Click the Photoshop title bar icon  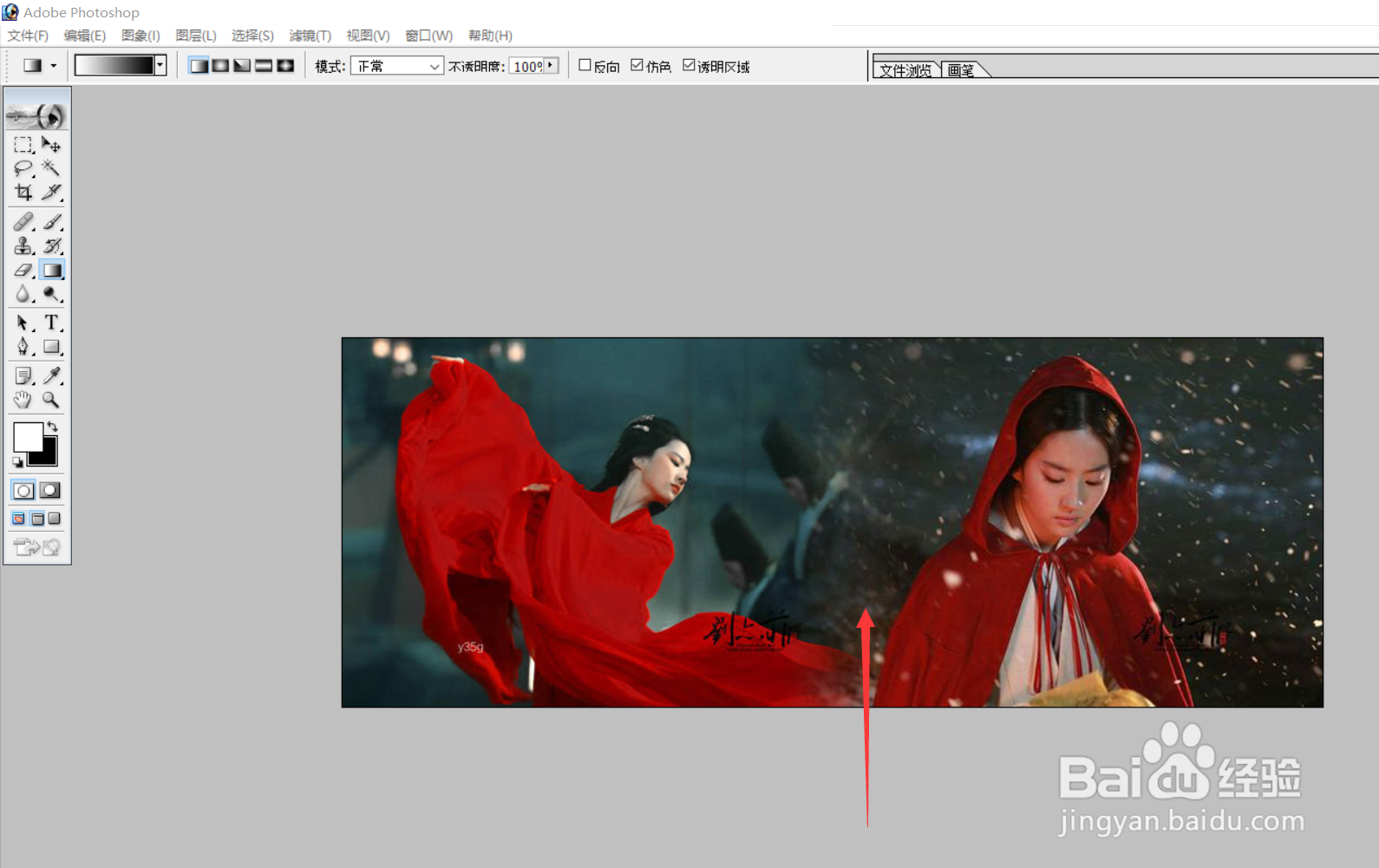click(x=10, y=12)
